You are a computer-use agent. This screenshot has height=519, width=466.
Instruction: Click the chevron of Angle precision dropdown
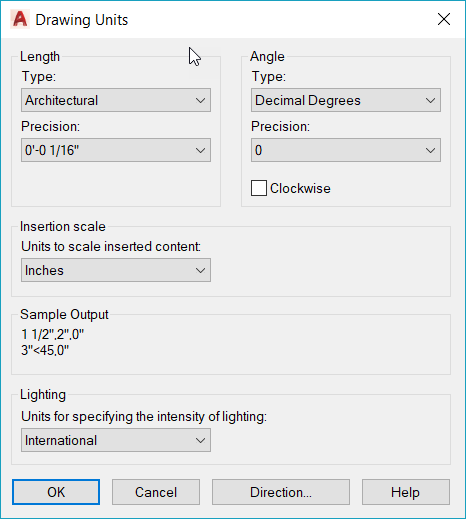coord(430,150)
